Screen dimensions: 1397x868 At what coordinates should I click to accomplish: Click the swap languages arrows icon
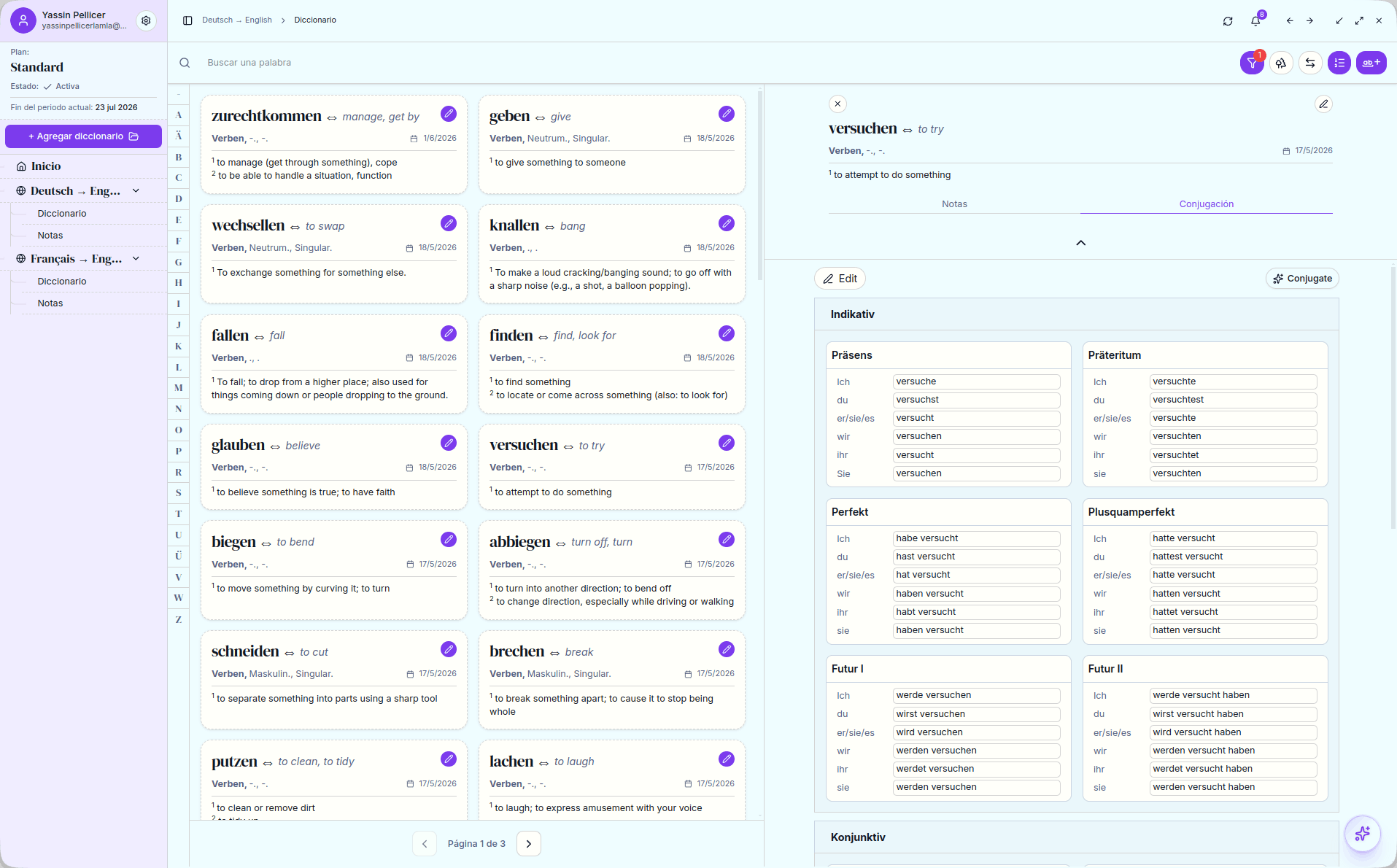[x=1310, y=63]
